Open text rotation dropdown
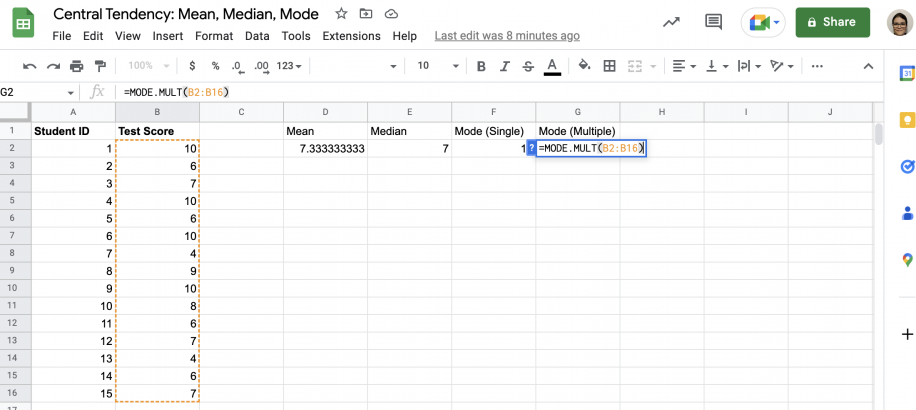Image resolution: width=916 pixels, height=410 pixels. pyautogui.click(x=782, y=66)
